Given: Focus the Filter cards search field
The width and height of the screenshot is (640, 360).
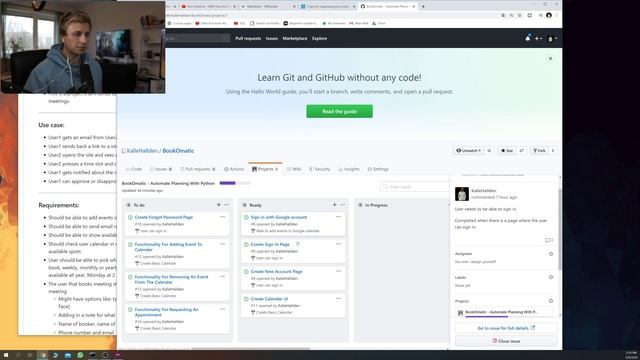Looking at the screenshot, I should [414, 187].
